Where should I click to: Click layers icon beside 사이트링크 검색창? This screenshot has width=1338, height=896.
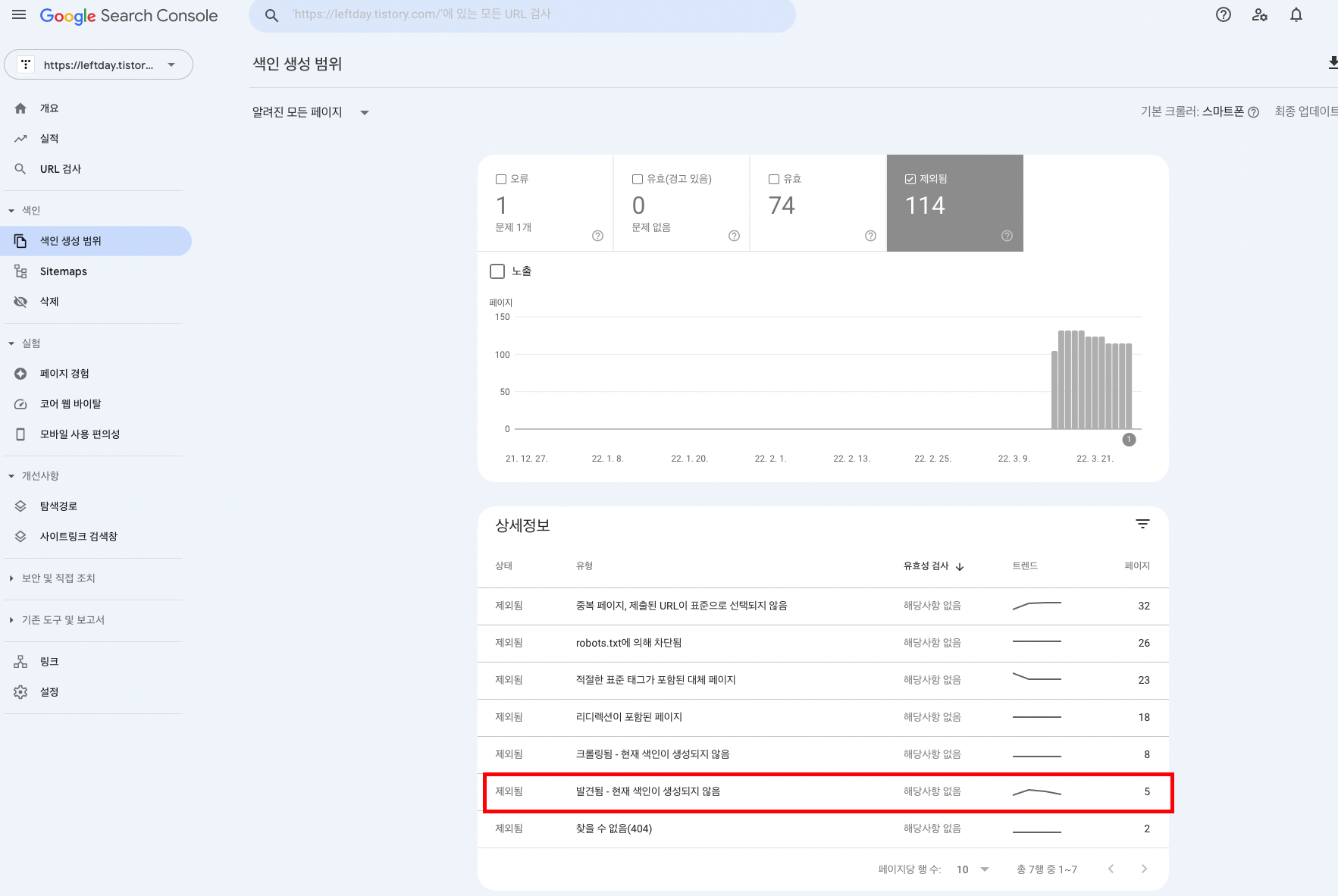click(x=20, y=537)
